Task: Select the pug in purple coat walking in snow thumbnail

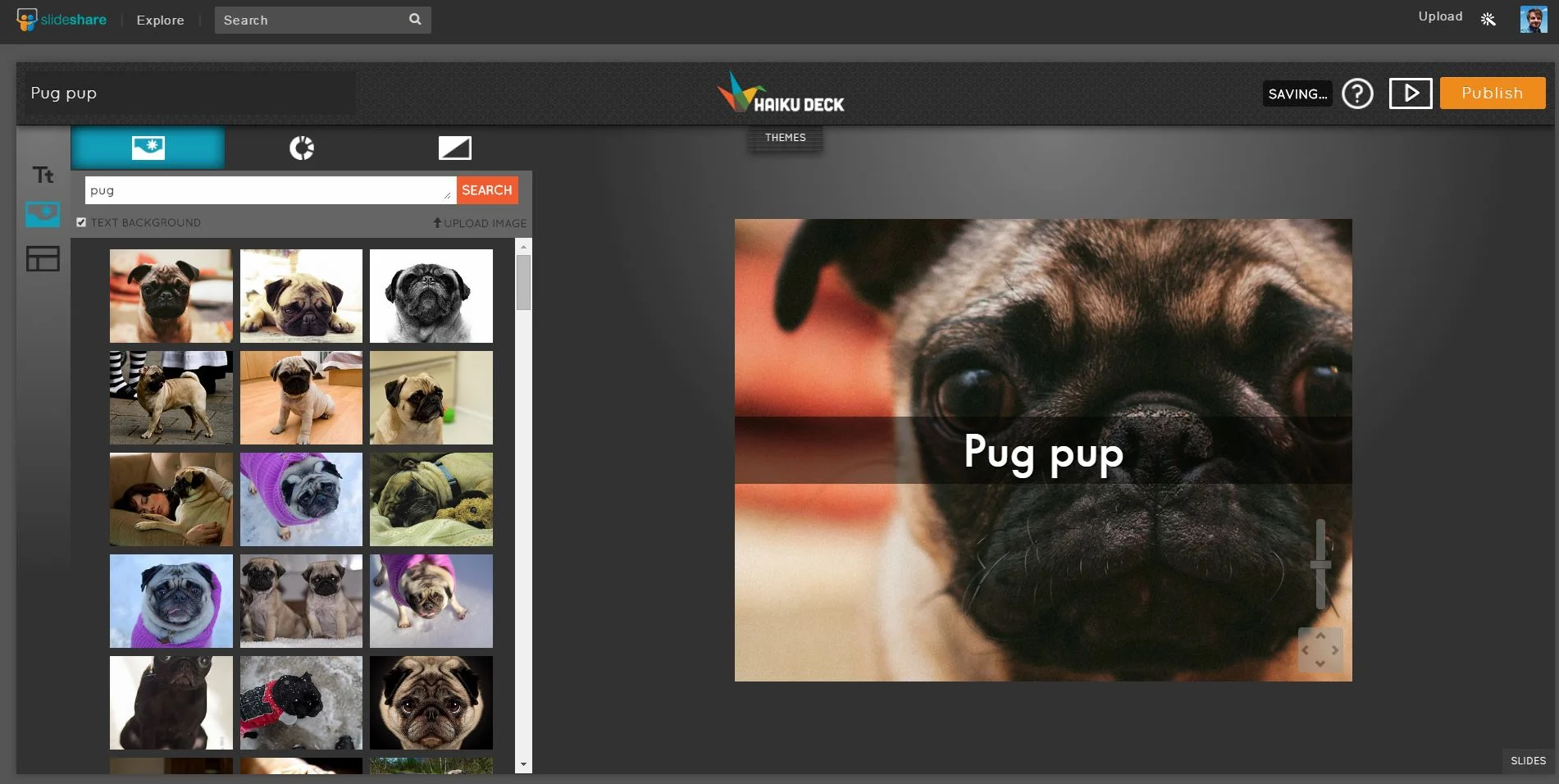Action: [431, 601]
